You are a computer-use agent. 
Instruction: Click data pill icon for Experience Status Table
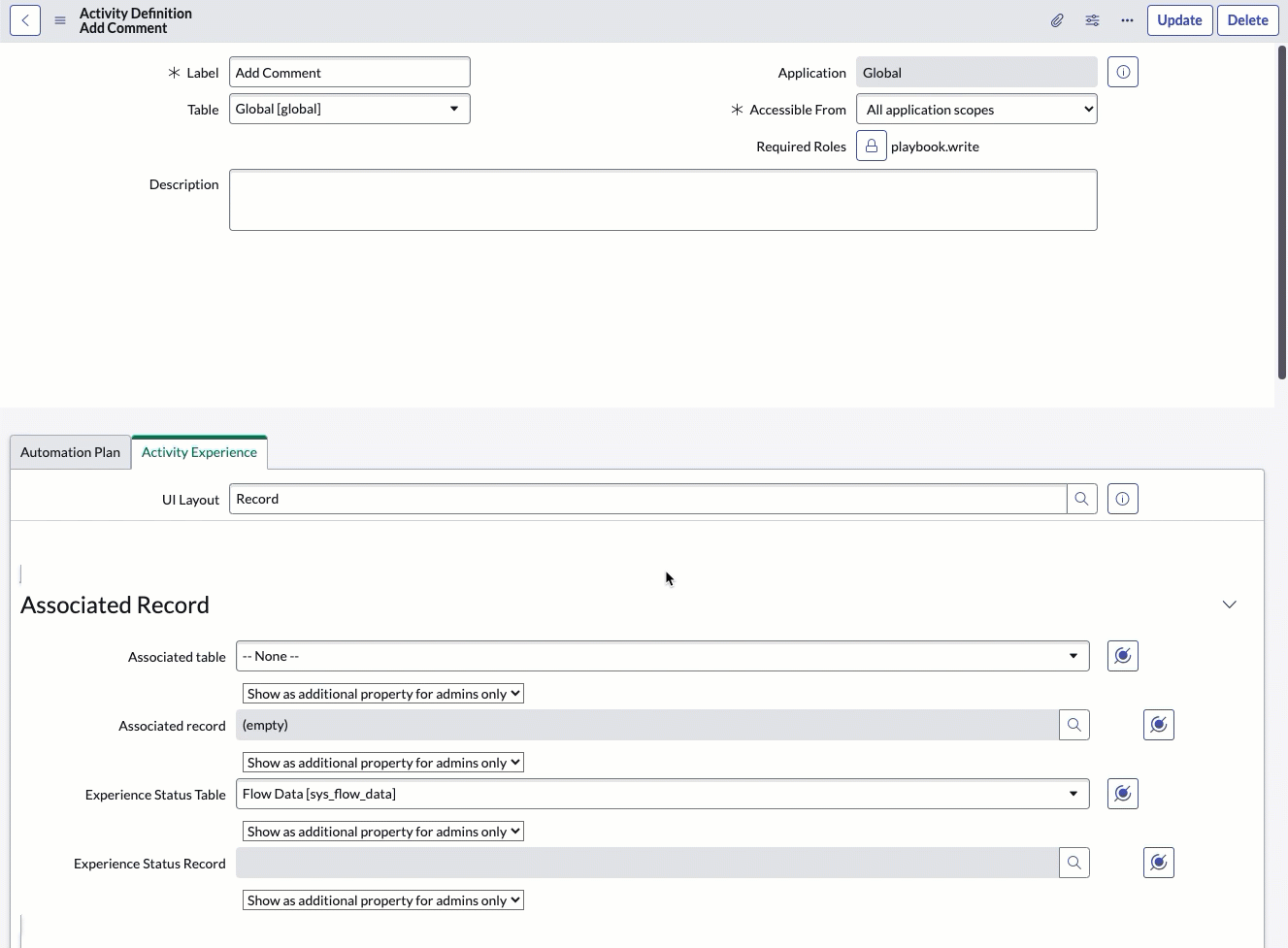1123,794
